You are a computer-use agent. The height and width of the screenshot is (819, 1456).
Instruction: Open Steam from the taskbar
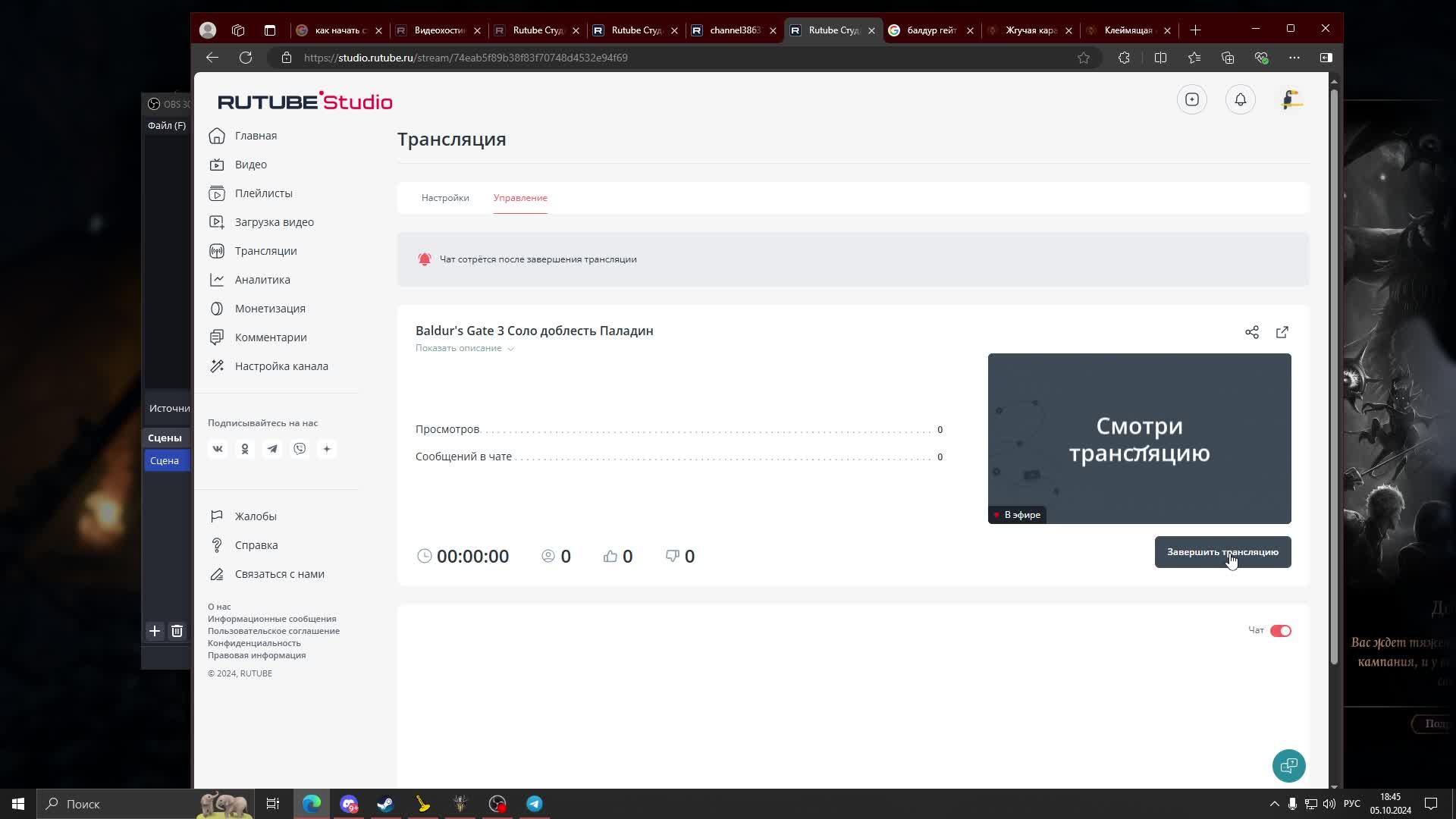coord(385,804)
